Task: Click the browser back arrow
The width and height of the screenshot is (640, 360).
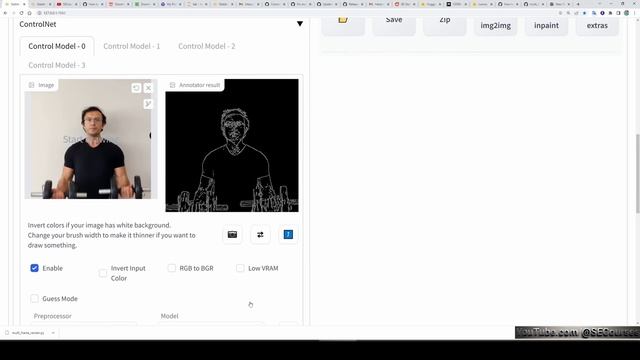Action: [5, 13]
